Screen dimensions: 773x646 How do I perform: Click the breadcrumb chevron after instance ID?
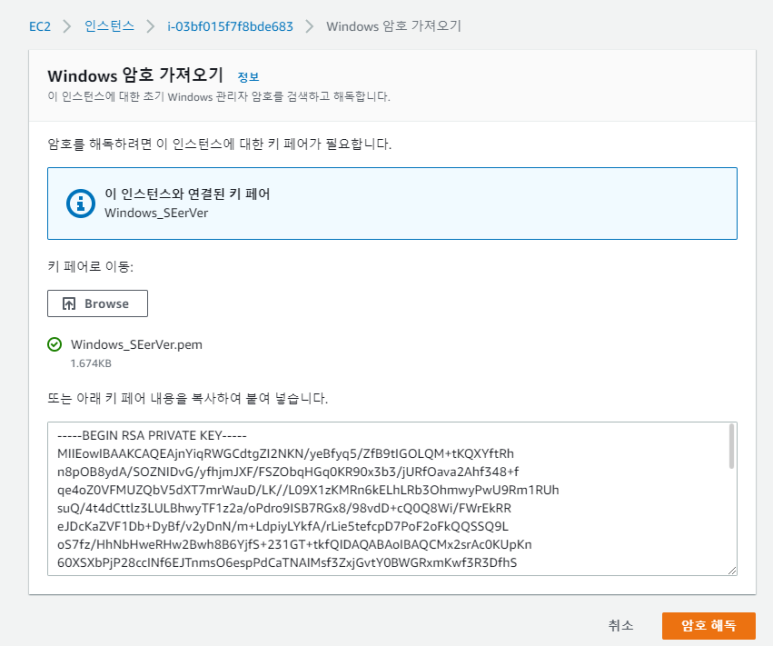pos(310,26)
